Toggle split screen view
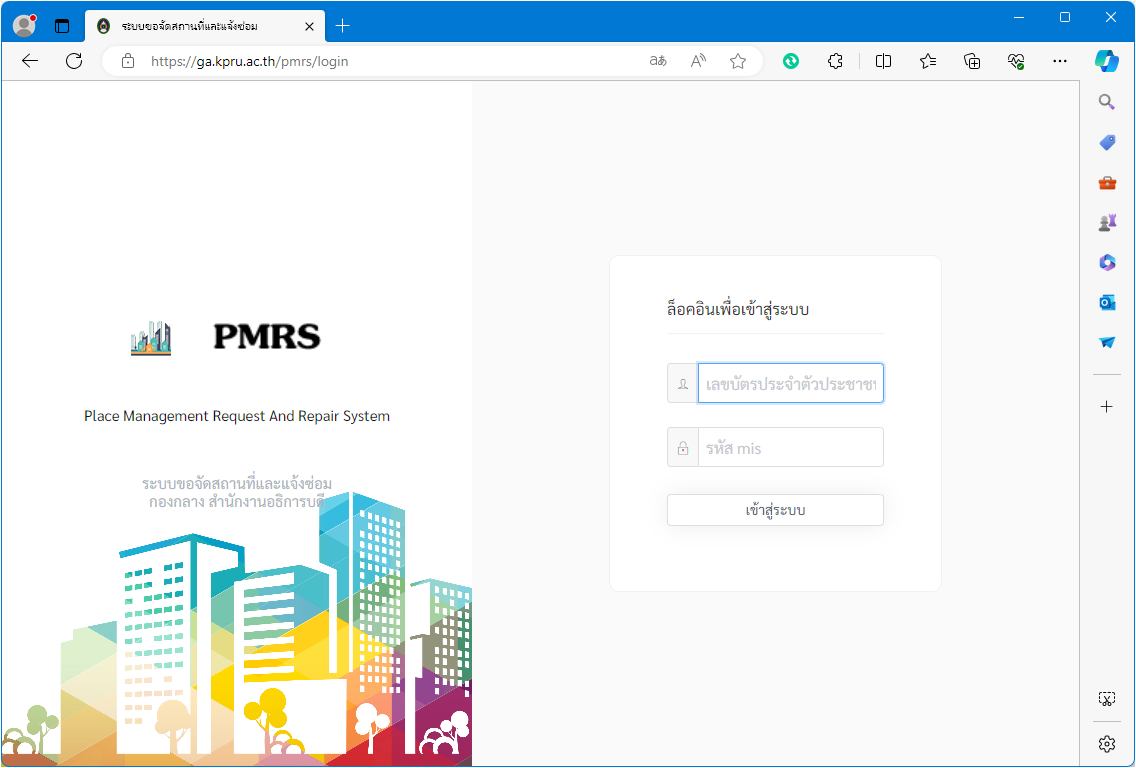The width and height of the screenshot is (1136, 768). (883, 61)
